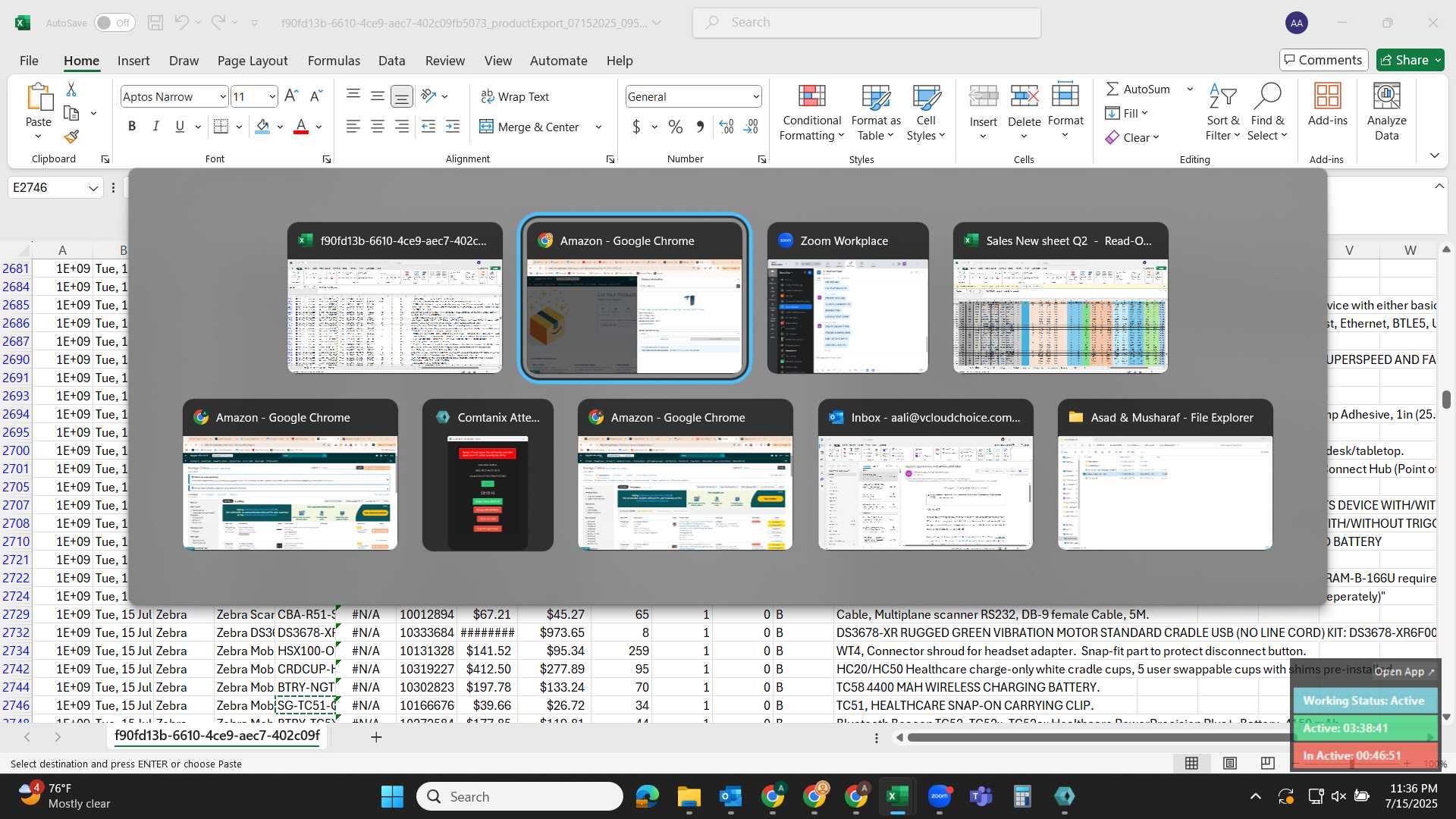Apply Comma Style icon
1456x819 pixels.
click(700, 127)
